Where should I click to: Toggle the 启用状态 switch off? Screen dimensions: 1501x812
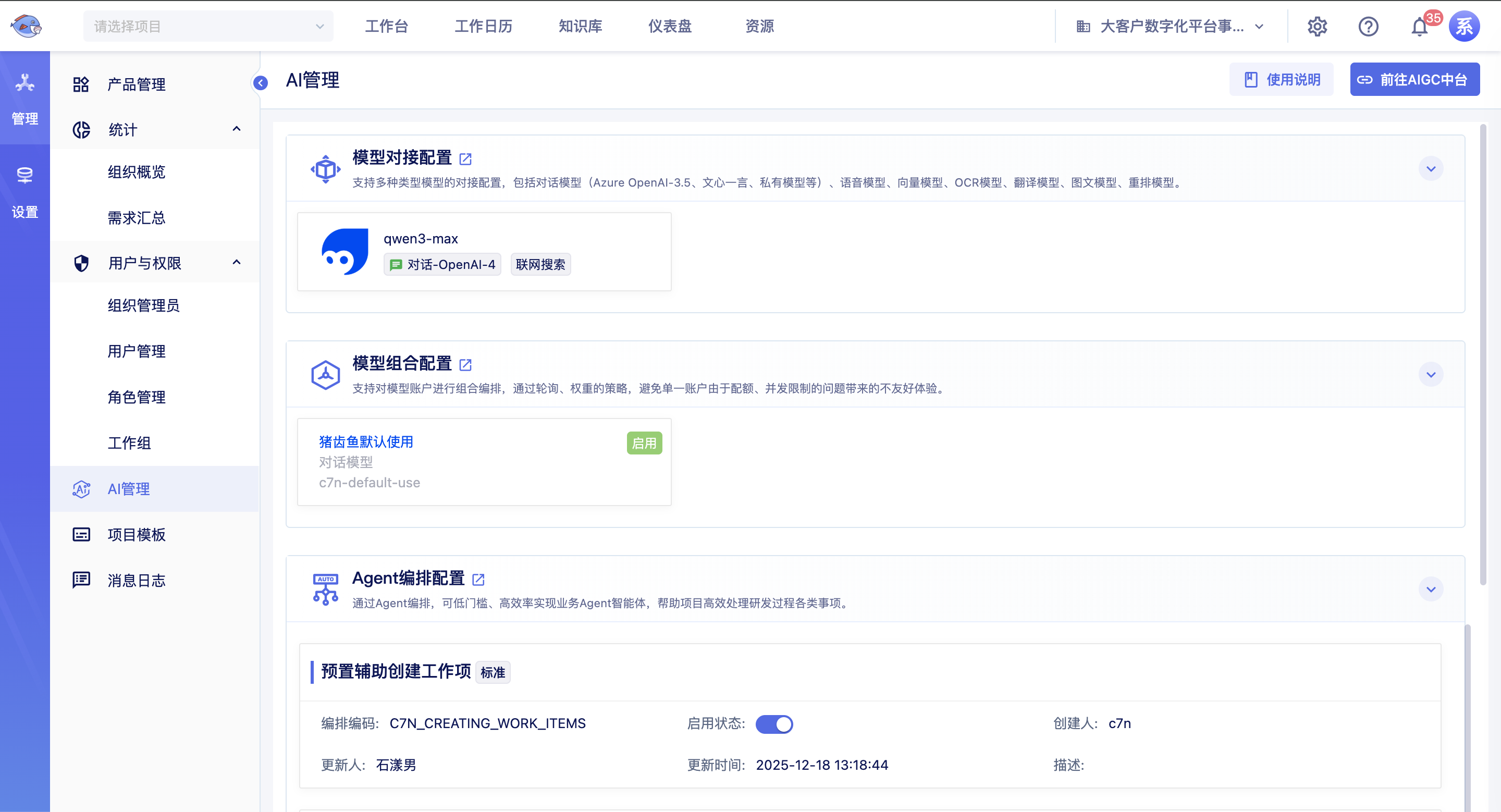pyautogui.click(x=774, y=724)
